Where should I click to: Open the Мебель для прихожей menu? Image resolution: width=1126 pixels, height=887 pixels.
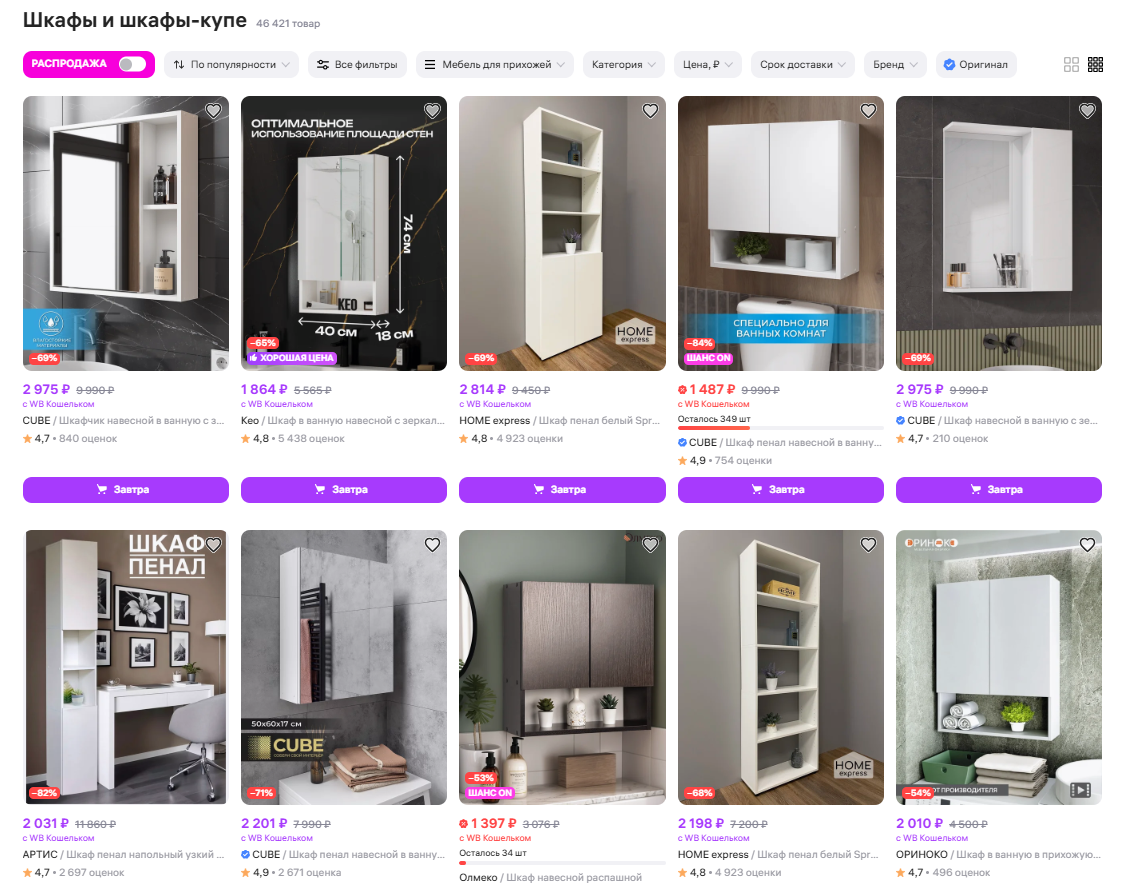(495, 65)
